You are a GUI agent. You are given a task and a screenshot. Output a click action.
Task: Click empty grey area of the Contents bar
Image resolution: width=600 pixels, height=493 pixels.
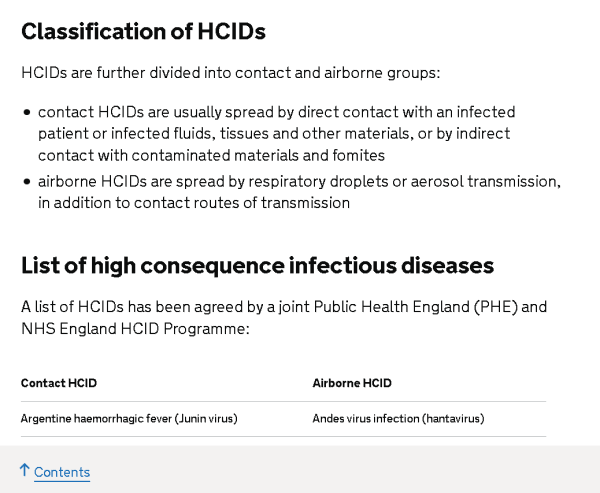(344, 470)
